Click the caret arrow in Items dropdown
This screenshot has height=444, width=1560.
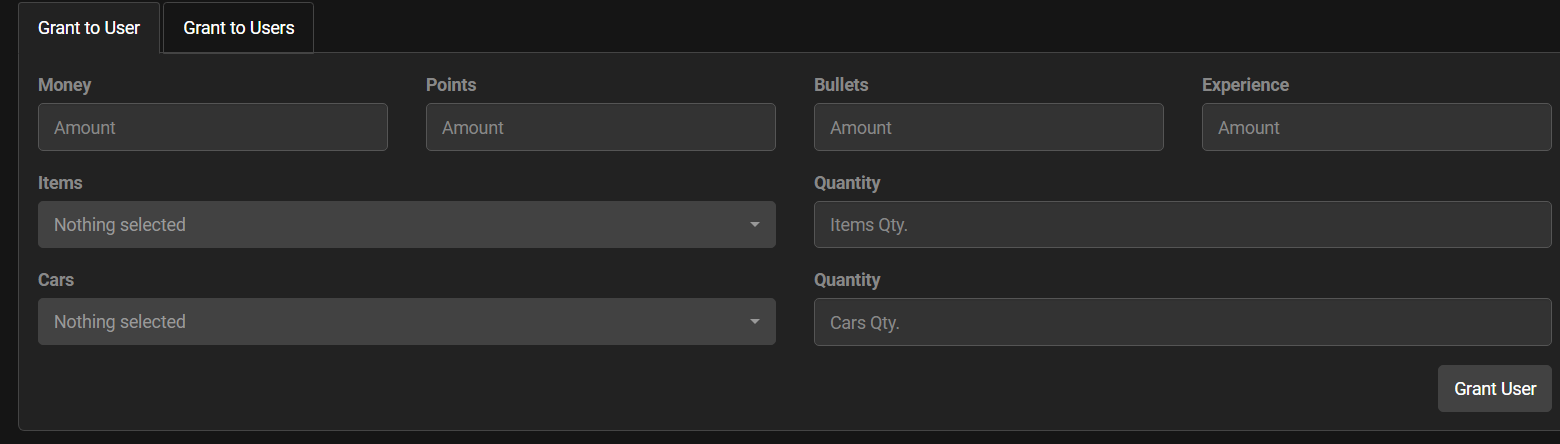755,225
